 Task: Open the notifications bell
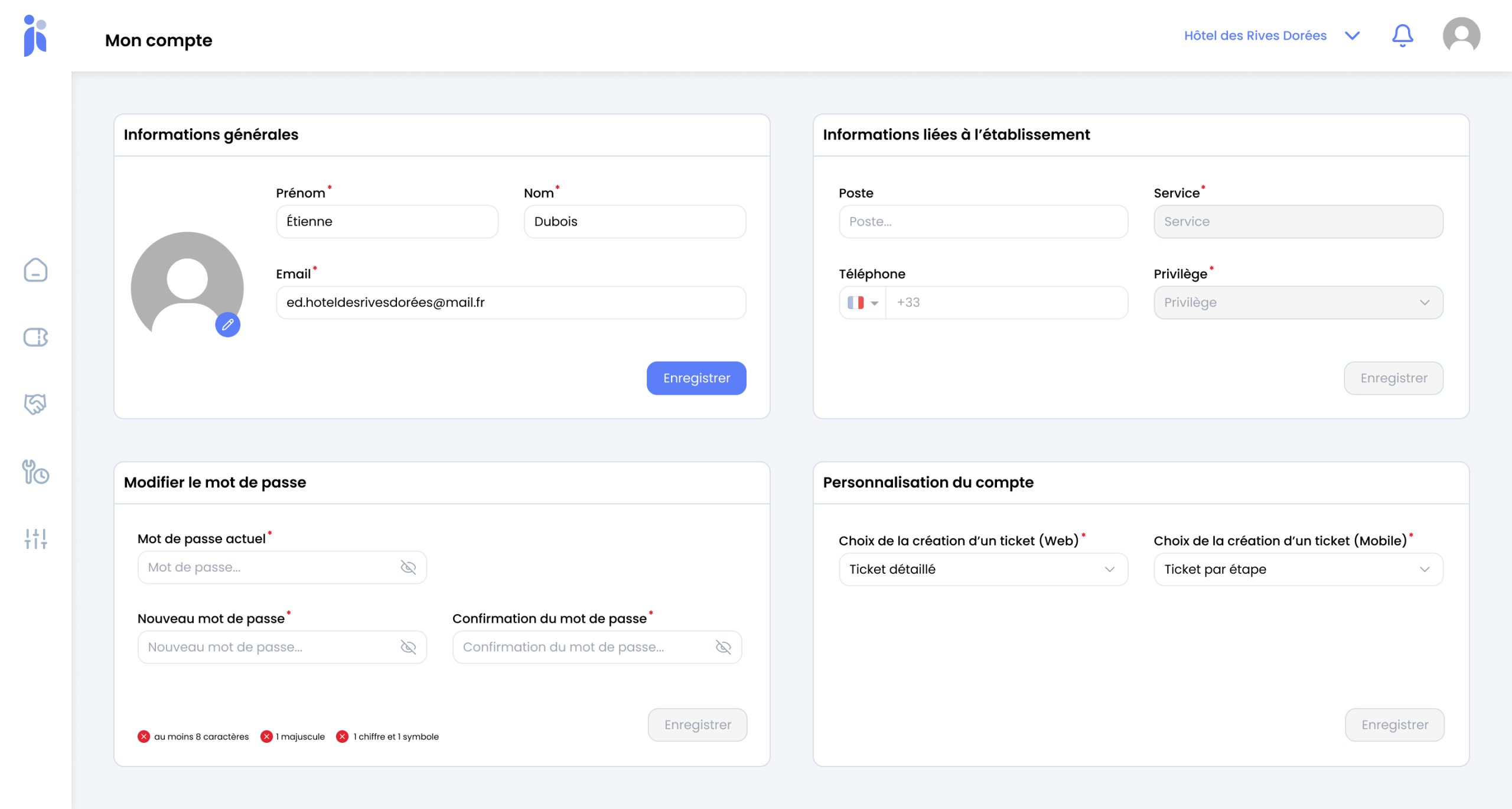coord(1402,35)
